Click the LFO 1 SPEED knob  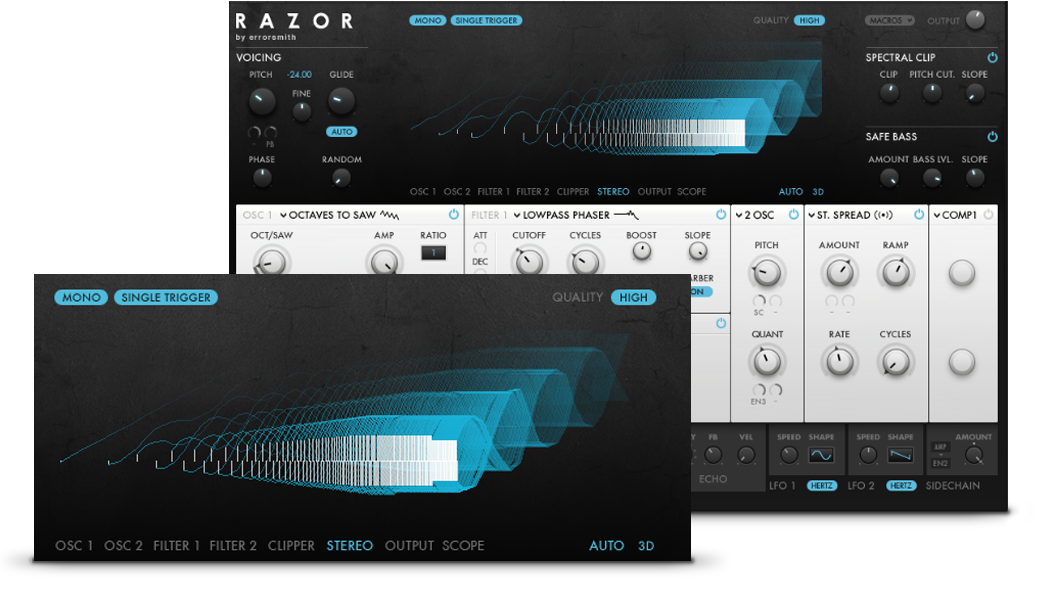pyautogui.click(x=788, y=455)
